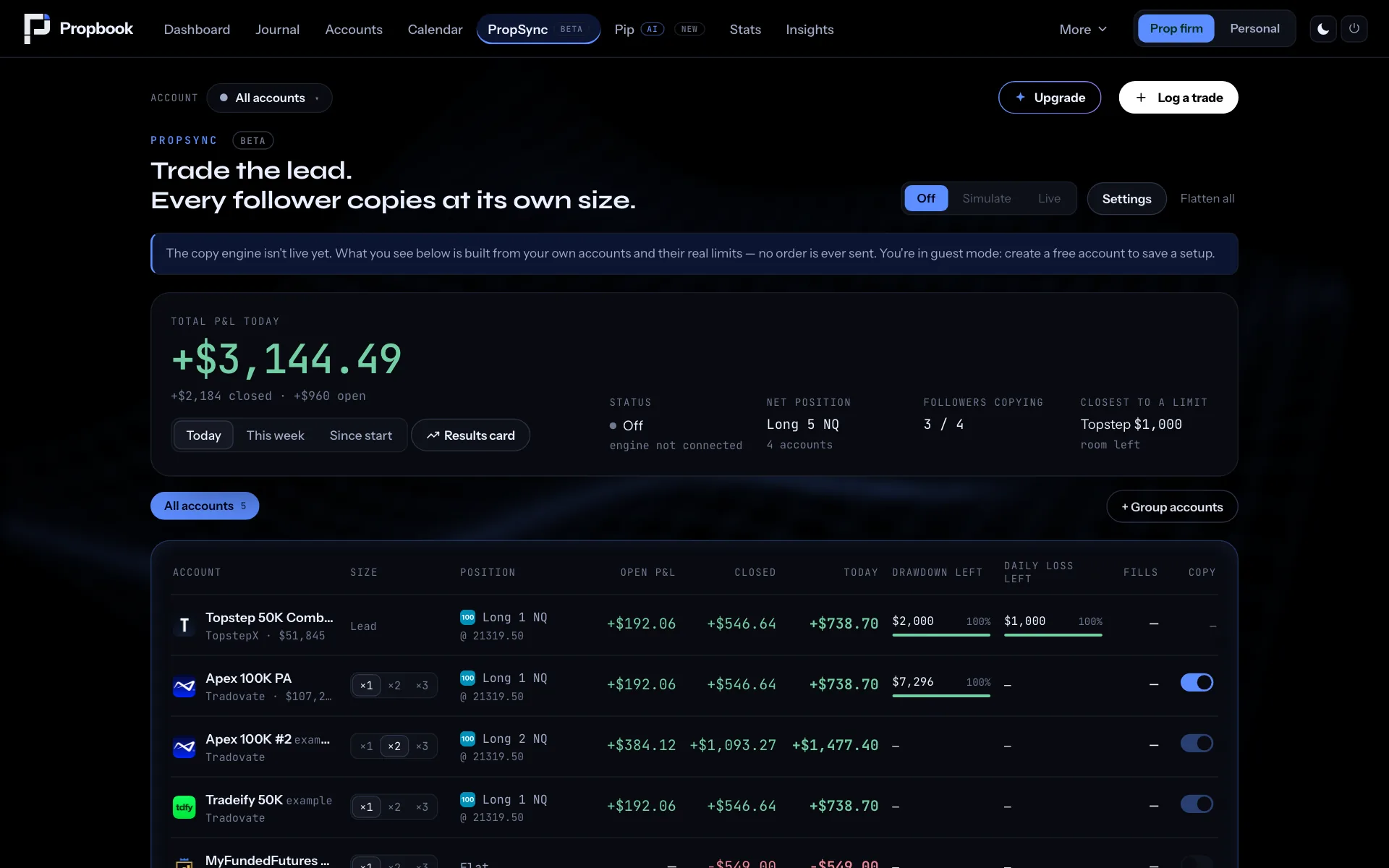Show This week P&L period
This screenshot has height=868, width=1389.
275,435
